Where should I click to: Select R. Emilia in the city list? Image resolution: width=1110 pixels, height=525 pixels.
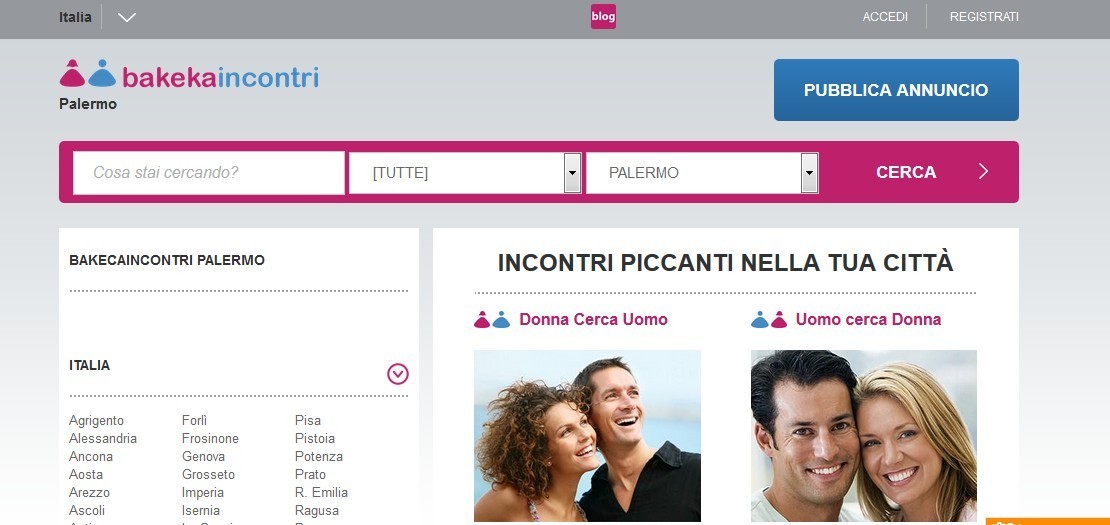tap(321, 492)
